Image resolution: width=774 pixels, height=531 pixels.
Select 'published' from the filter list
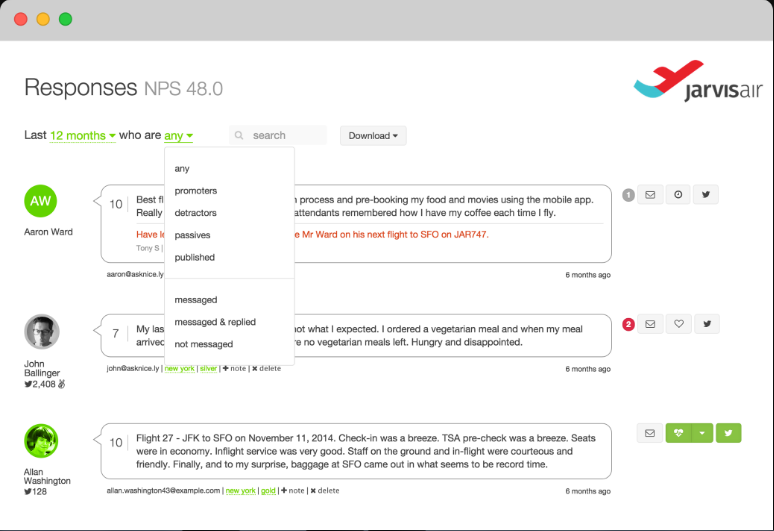click(194, 257)
